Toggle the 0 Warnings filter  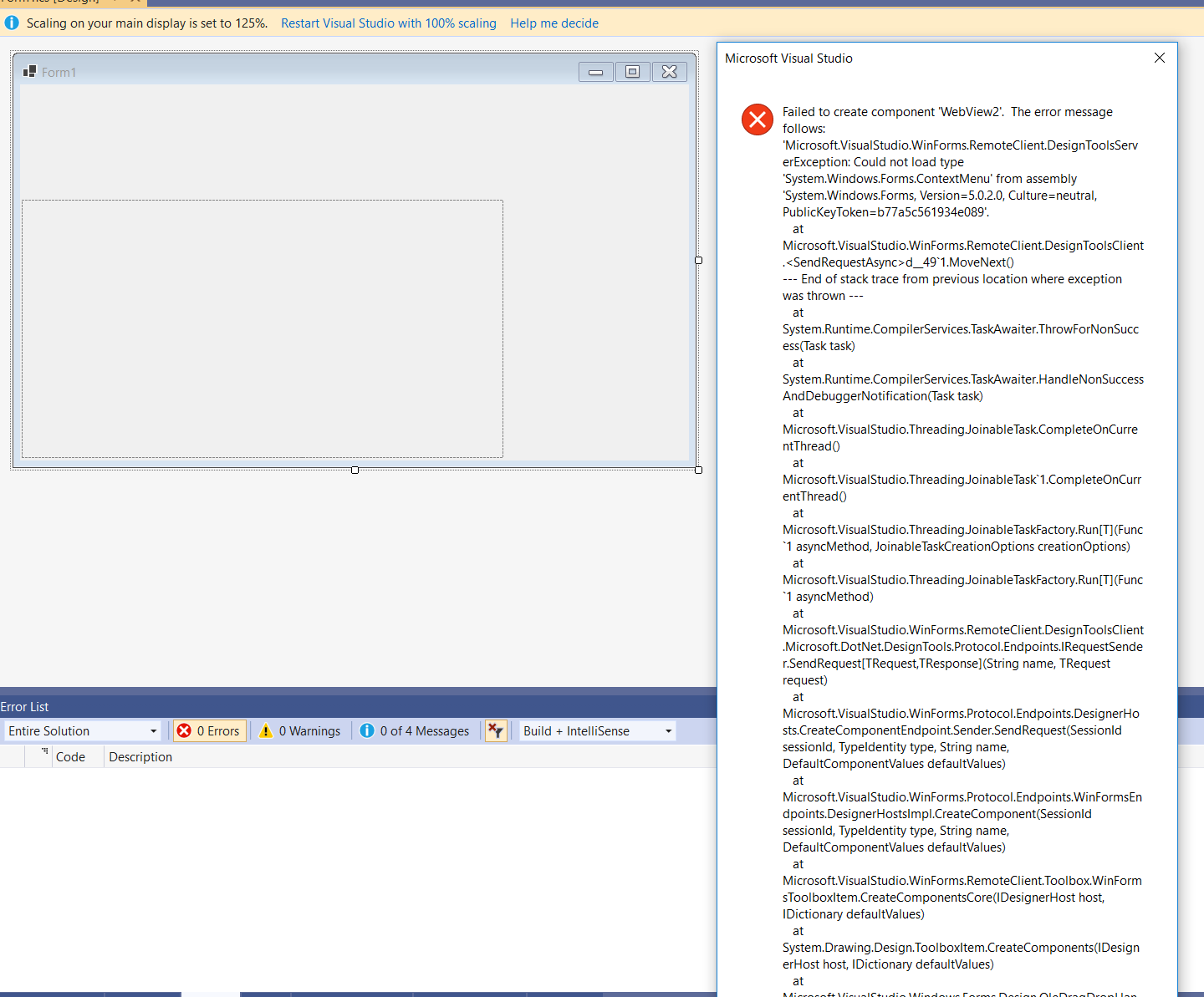pyautogui.click(x=299, y=730)
